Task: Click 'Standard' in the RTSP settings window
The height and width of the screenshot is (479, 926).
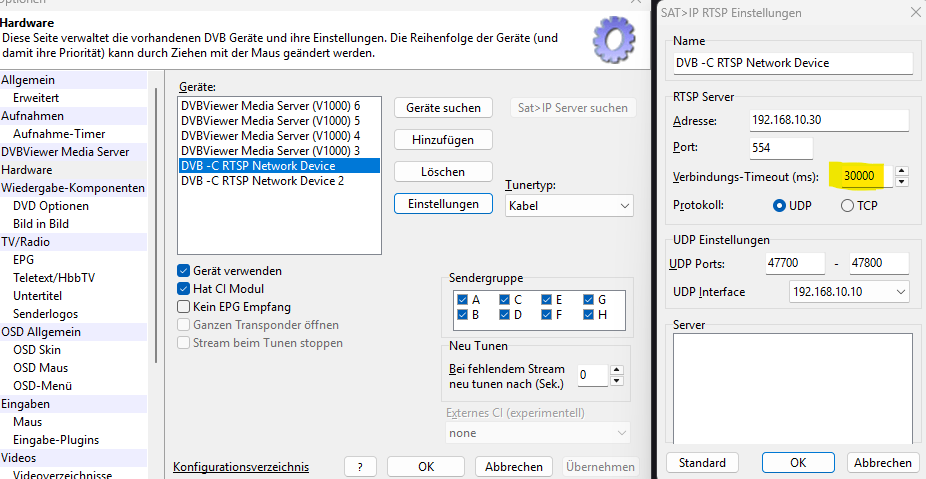Action: (702, 462)
